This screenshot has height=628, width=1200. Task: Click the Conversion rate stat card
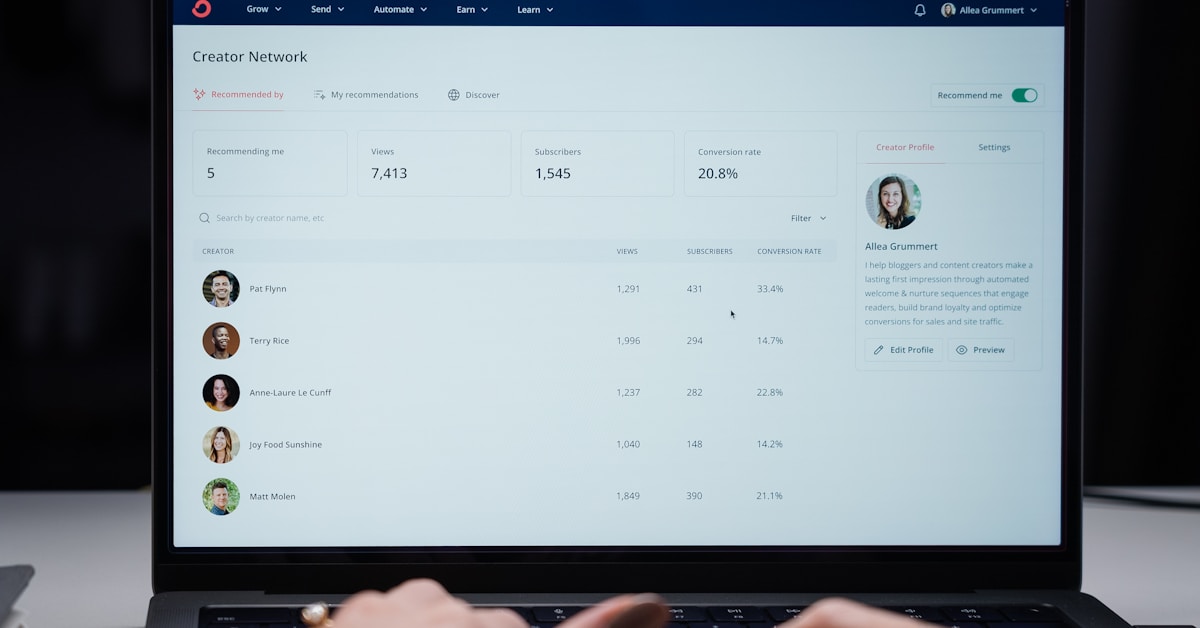(760, 163)
